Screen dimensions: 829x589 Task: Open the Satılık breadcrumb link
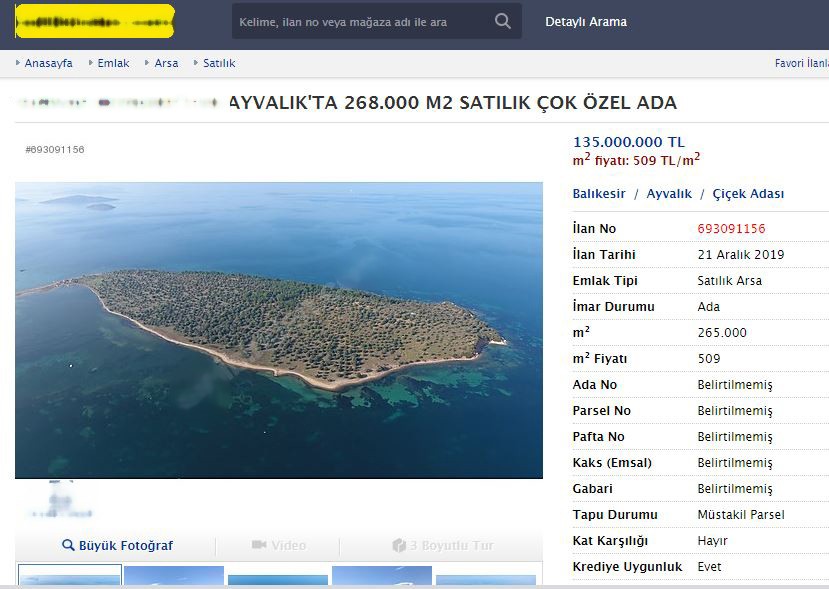217,62
